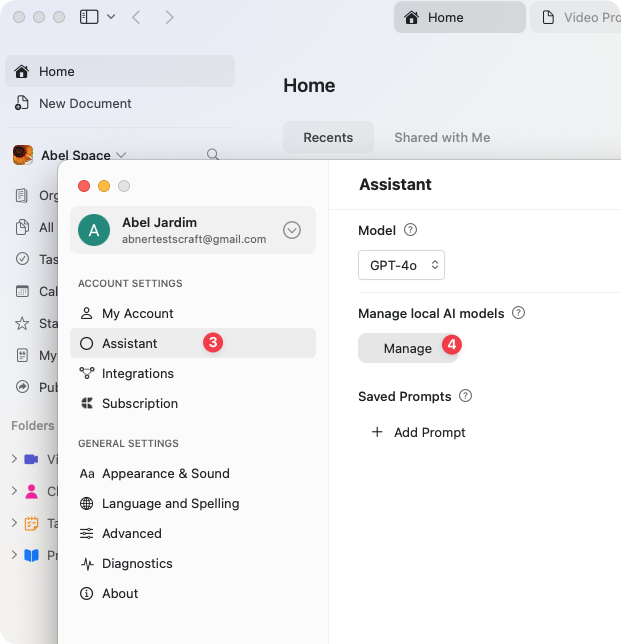Click the search magnifier next to Abel Space
The width and height of the screenshot is (621, 644).
(213, 154)
